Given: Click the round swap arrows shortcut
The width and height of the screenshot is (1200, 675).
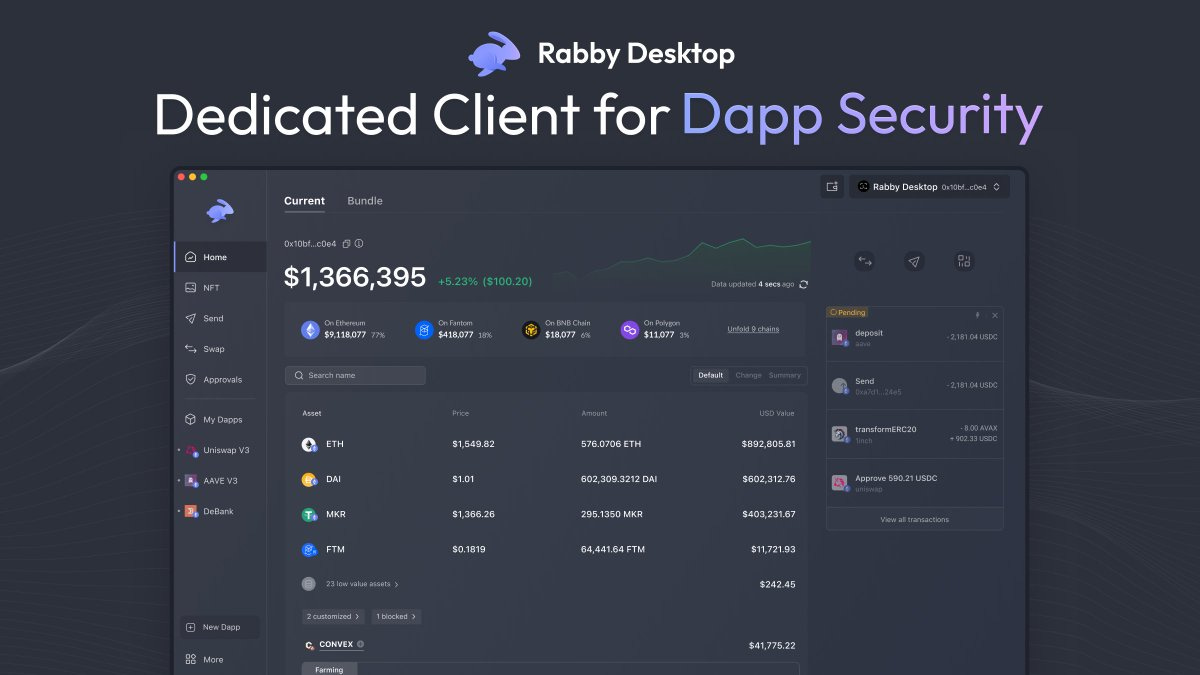Looking at the screenshot, I should point(865,261).
